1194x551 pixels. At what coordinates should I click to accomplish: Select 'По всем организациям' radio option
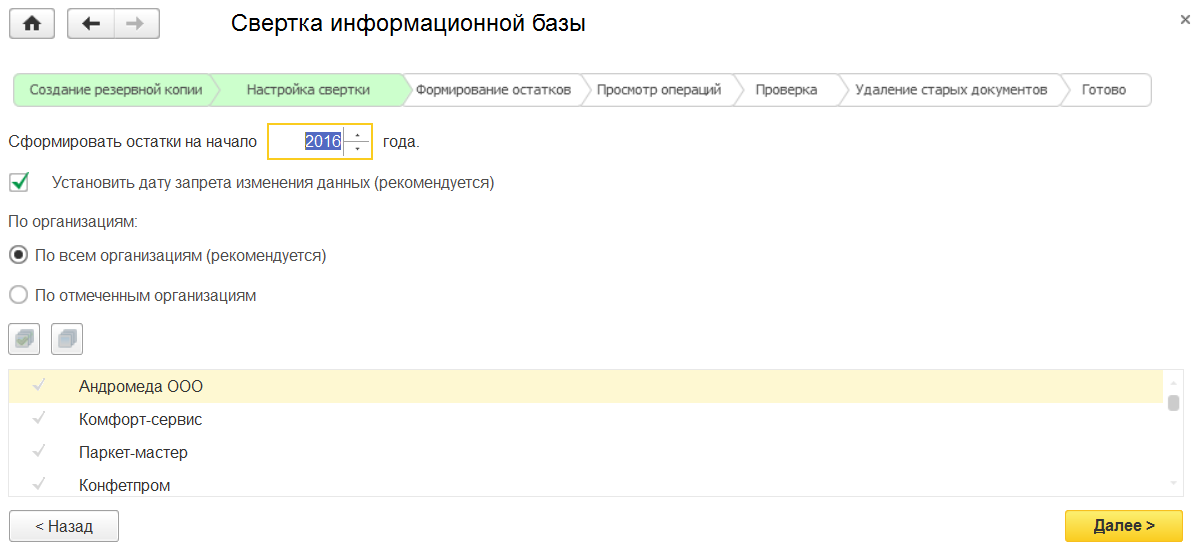click(17, 255)
